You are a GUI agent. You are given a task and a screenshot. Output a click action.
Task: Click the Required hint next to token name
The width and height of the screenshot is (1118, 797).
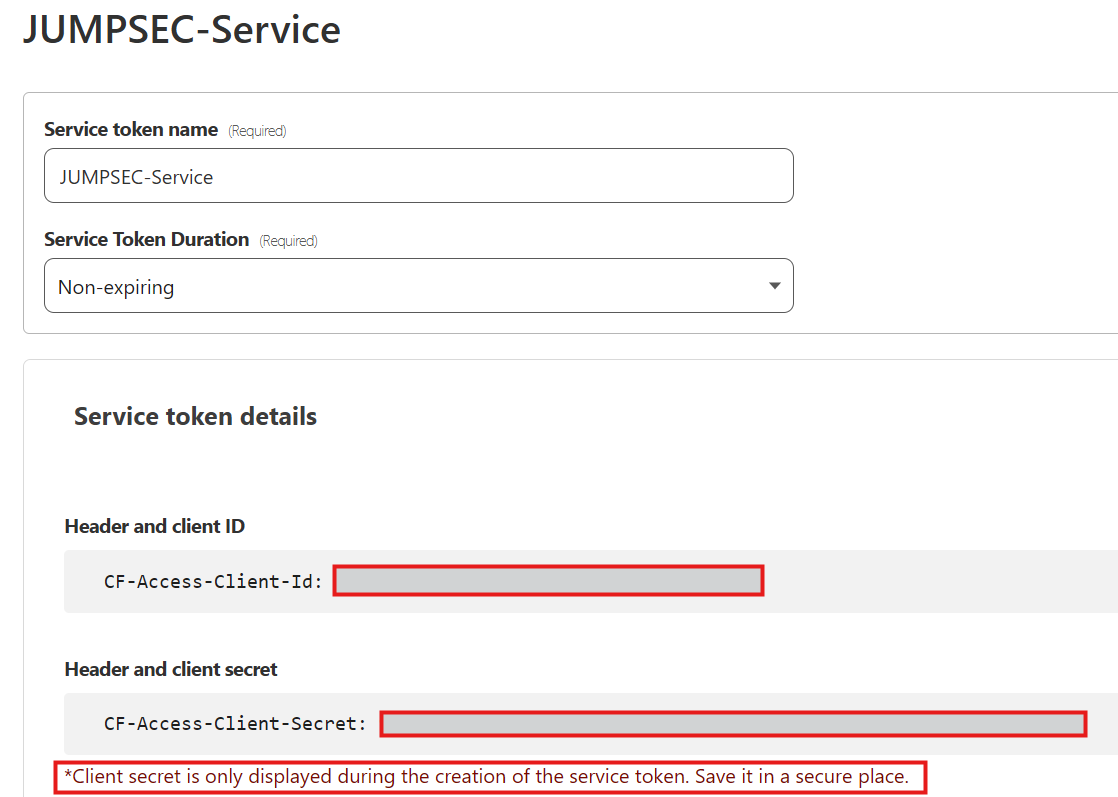pyautogui.click(x=257, y=131)
